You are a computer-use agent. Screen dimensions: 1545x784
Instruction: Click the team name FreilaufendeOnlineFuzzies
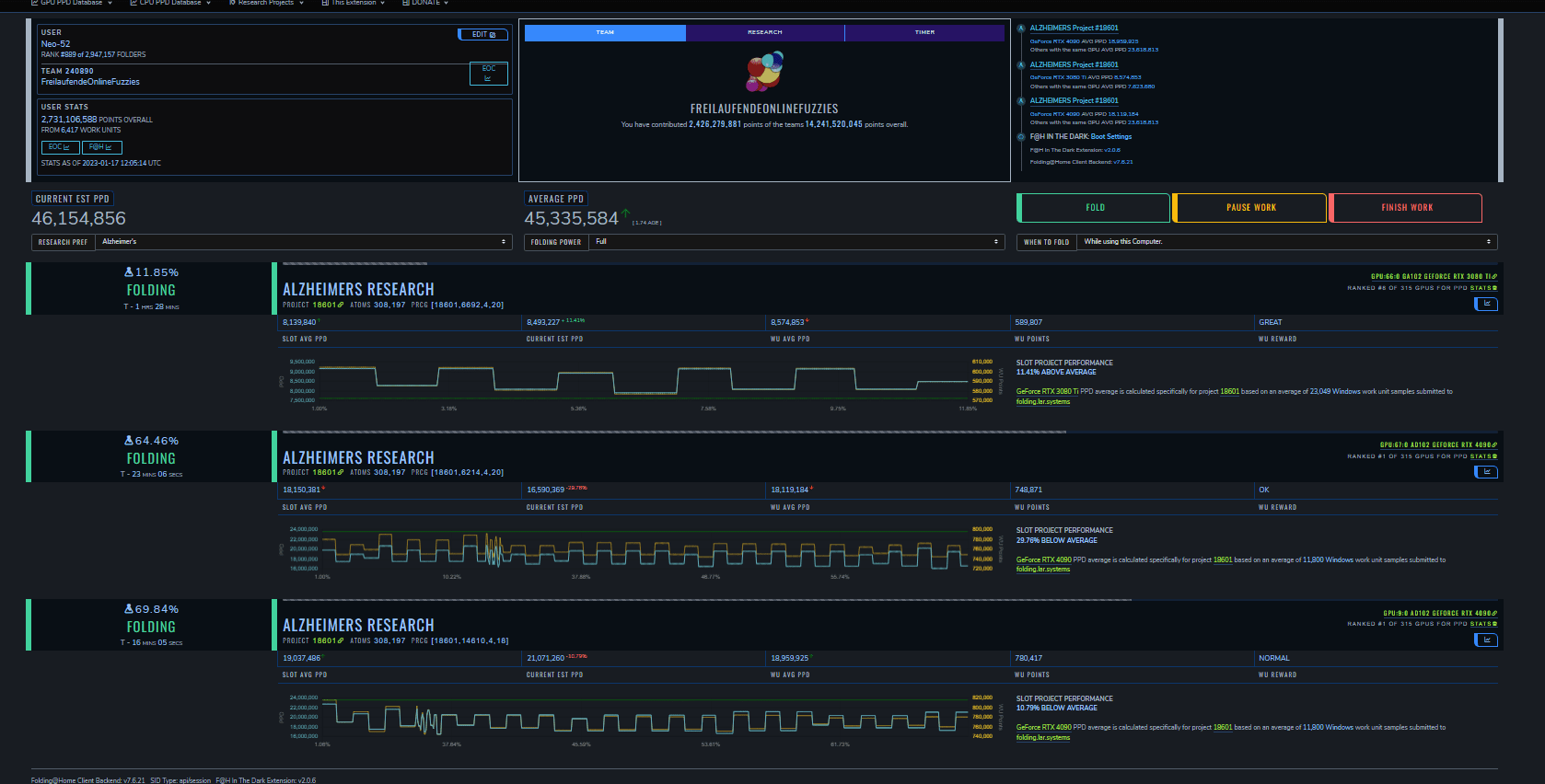tap(90, 82)
